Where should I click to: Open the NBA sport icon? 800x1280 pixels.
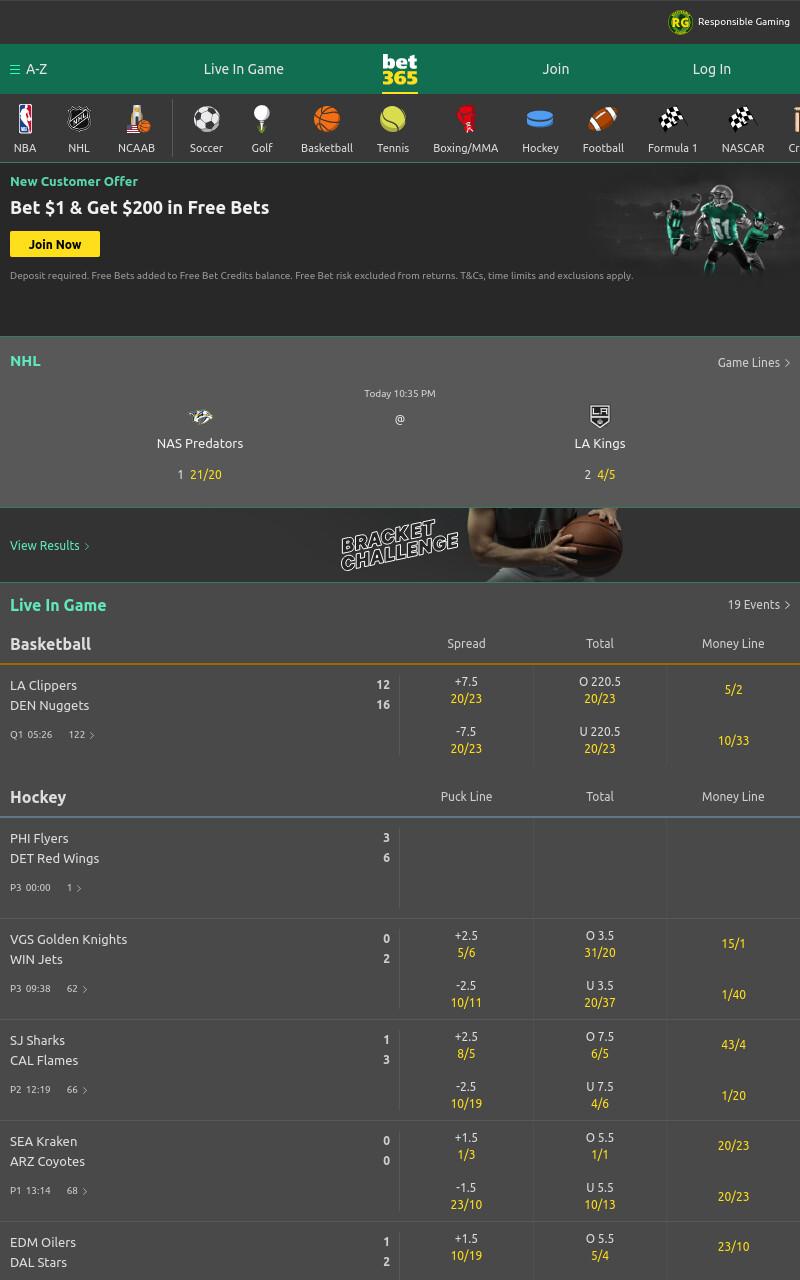(25, 120)
